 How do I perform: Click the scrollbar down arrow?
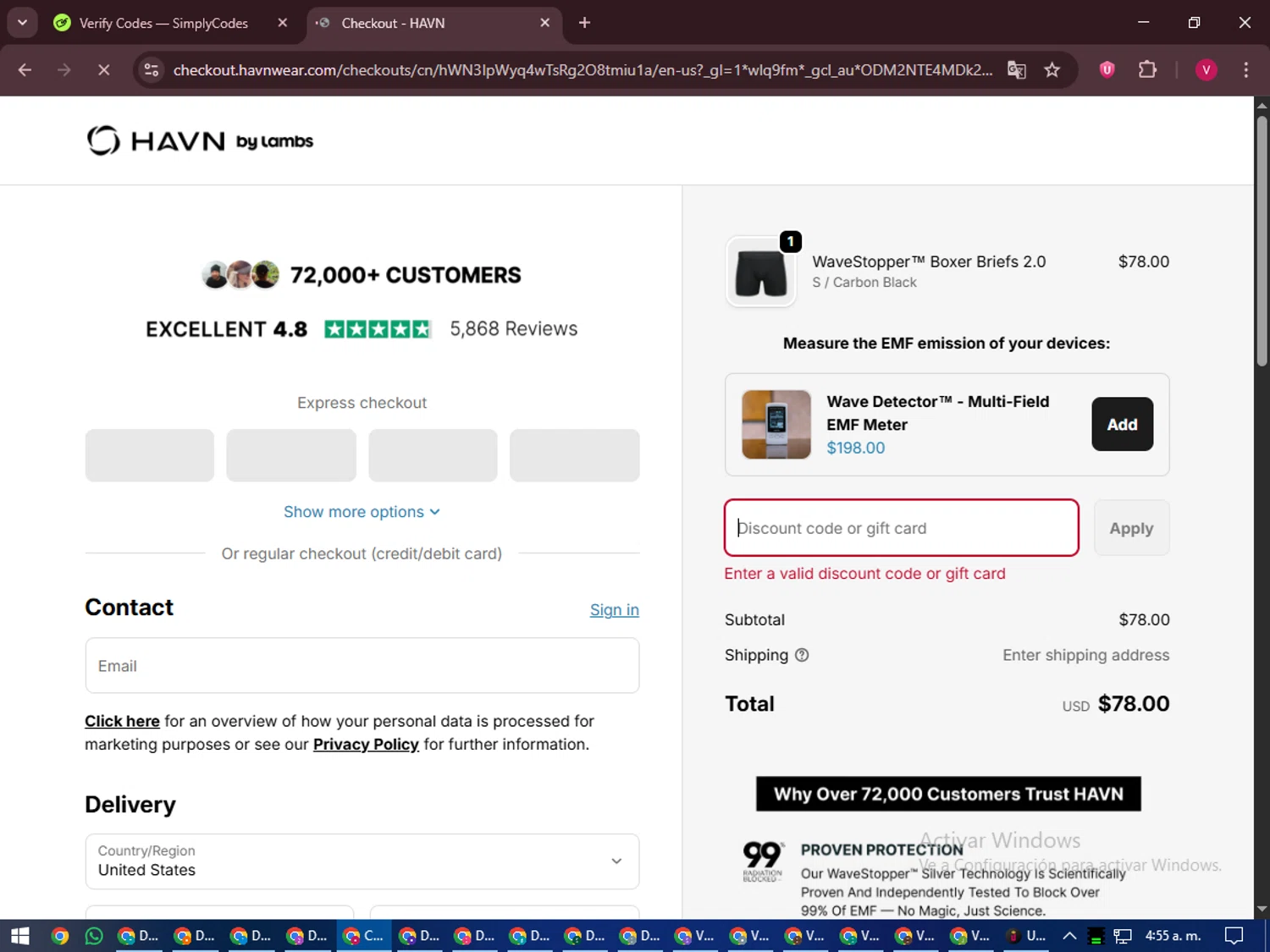(1262, 910)
